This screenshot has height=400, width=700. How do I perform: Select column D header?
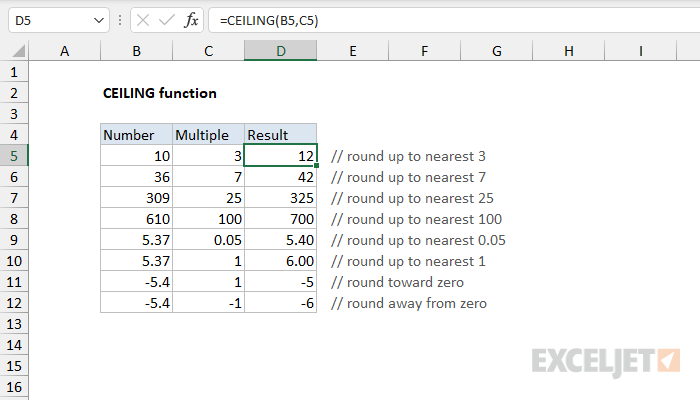point(280,51)
